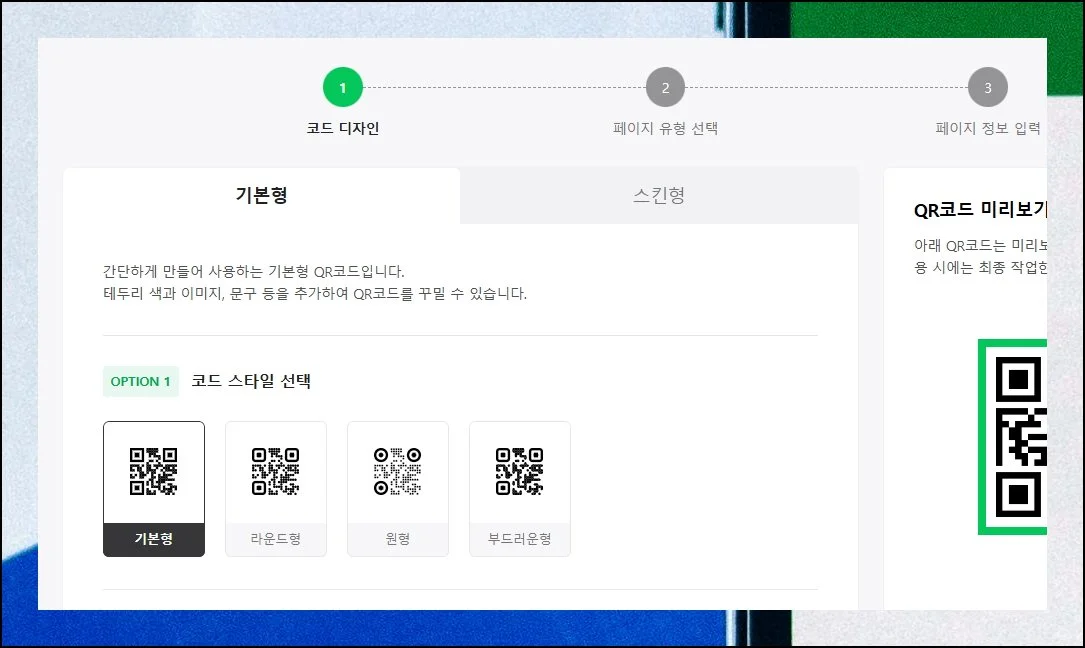
Task: Click the green OPTION 1 badge
Action: point(141,381)
